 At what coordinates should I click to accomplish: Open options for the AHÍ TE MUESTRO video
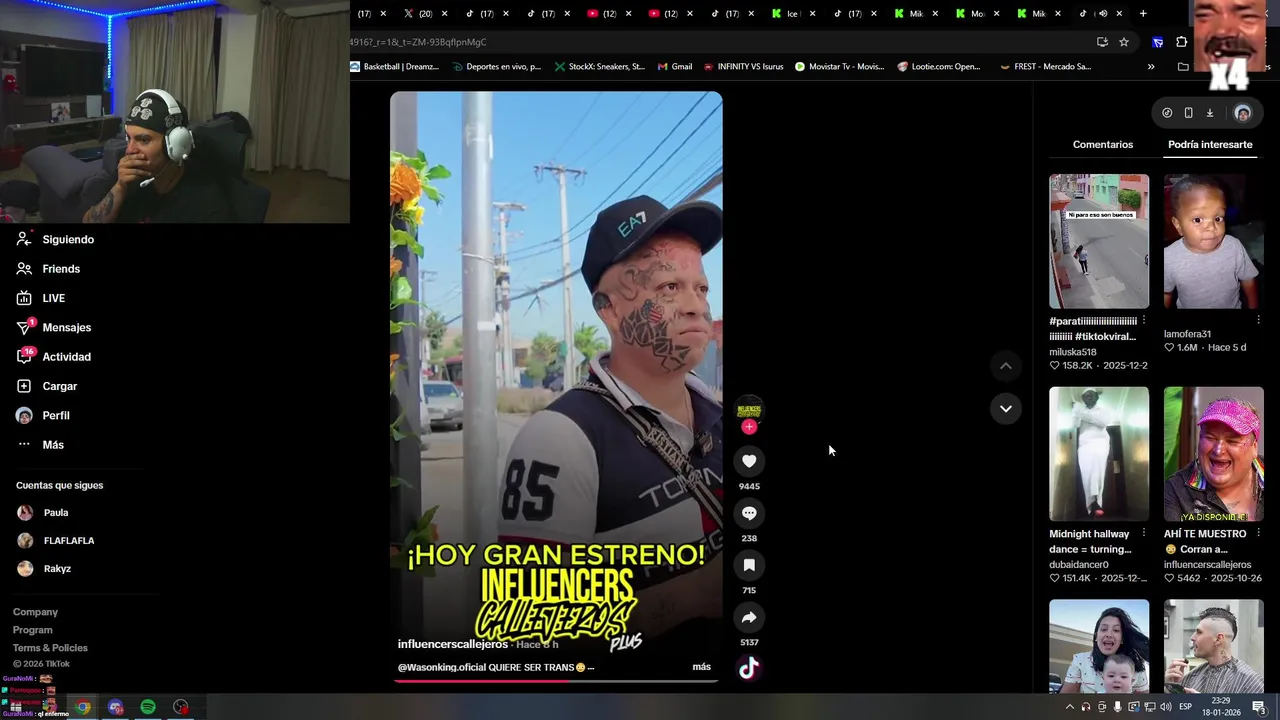pos(1258,533)
